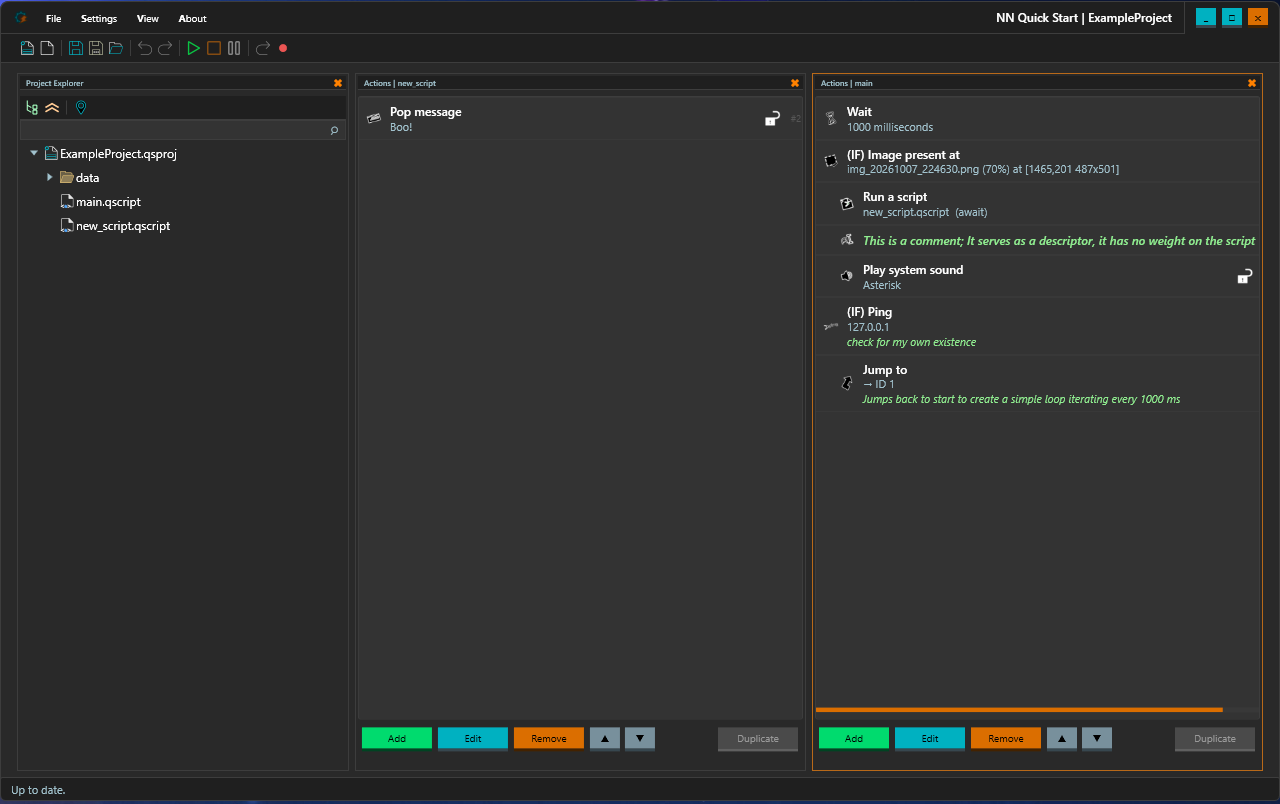Edit the selected action in main panel
The height and width of the screenshot is (804, 1280).
pos(930,738)
